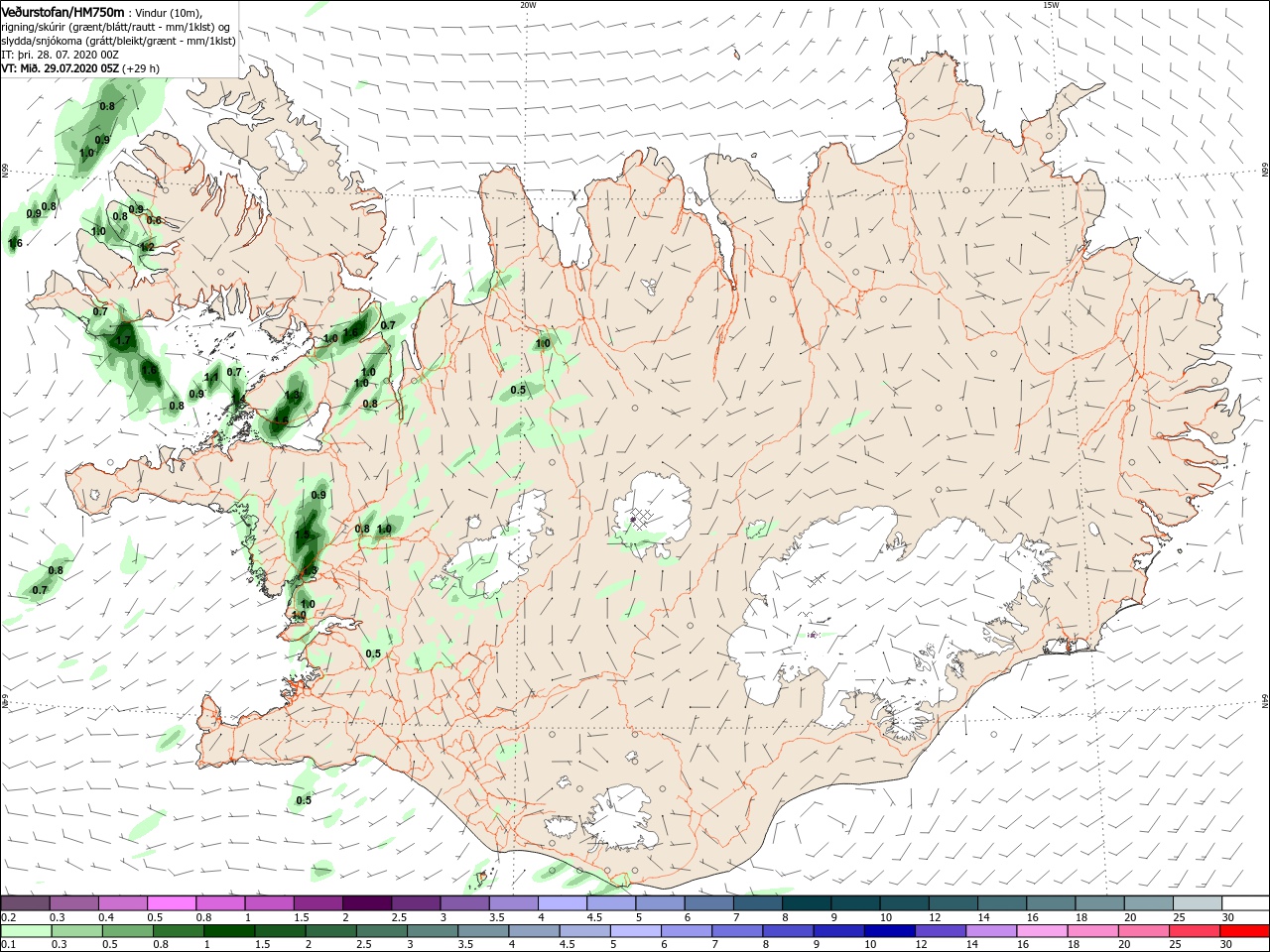Click the 15W longitude label
The width and height of the screenshot is (1270, 952).
(x=1051, y=5)
